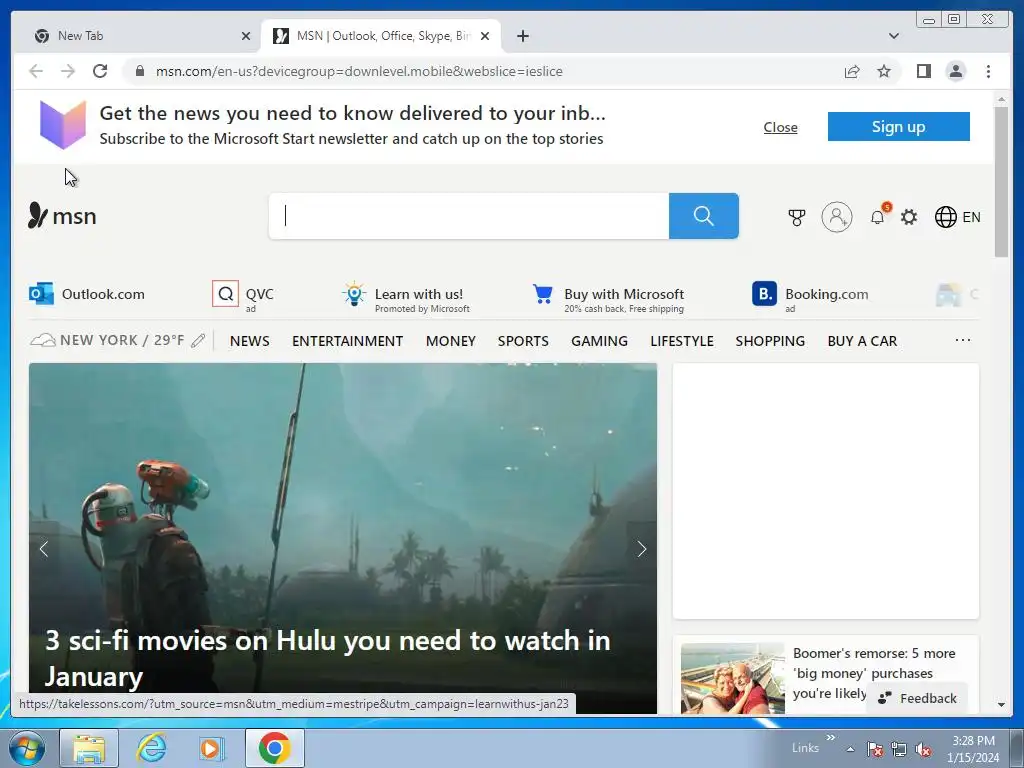
Task: Launch Internet Explorer from the taskbar
Action: pos(152,748)
